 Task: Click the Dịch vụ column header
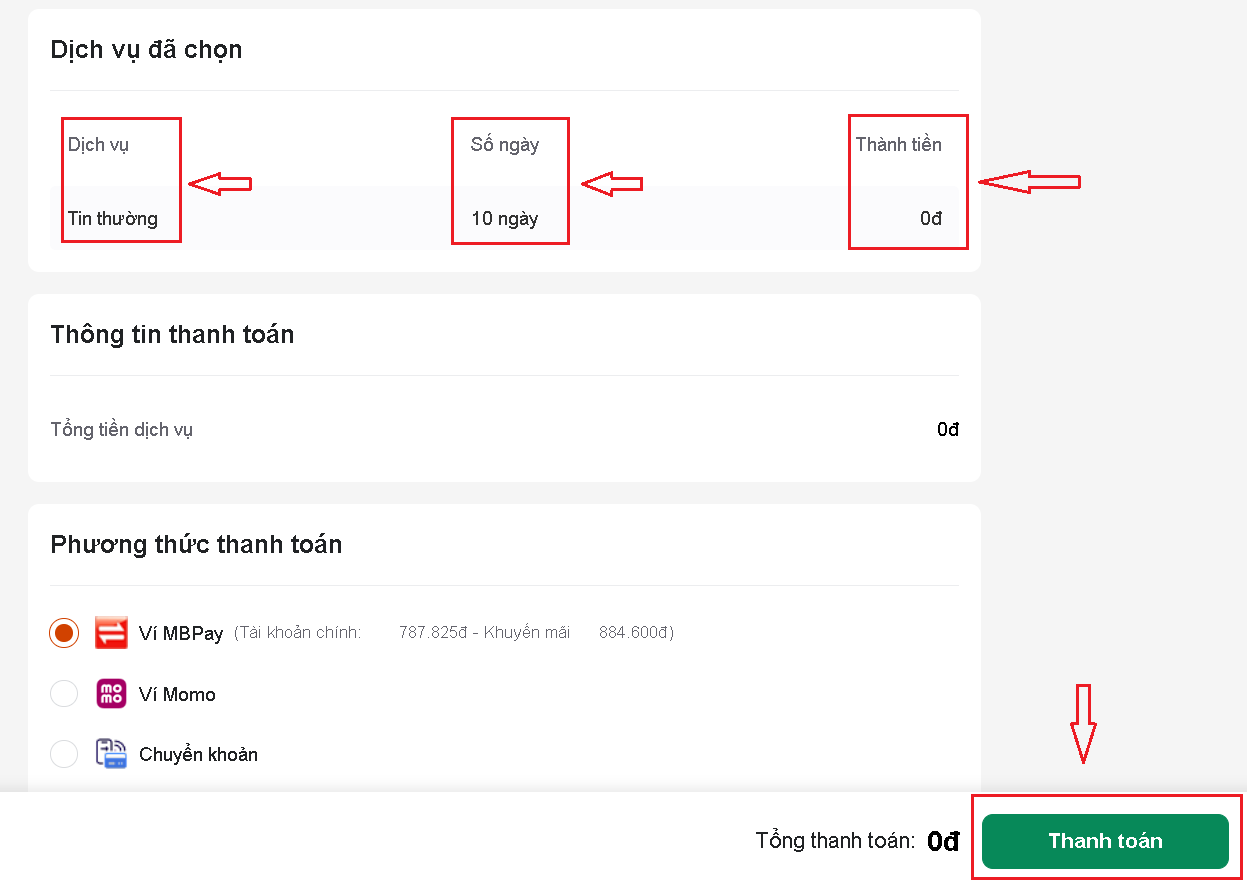[x=98, y=145]
